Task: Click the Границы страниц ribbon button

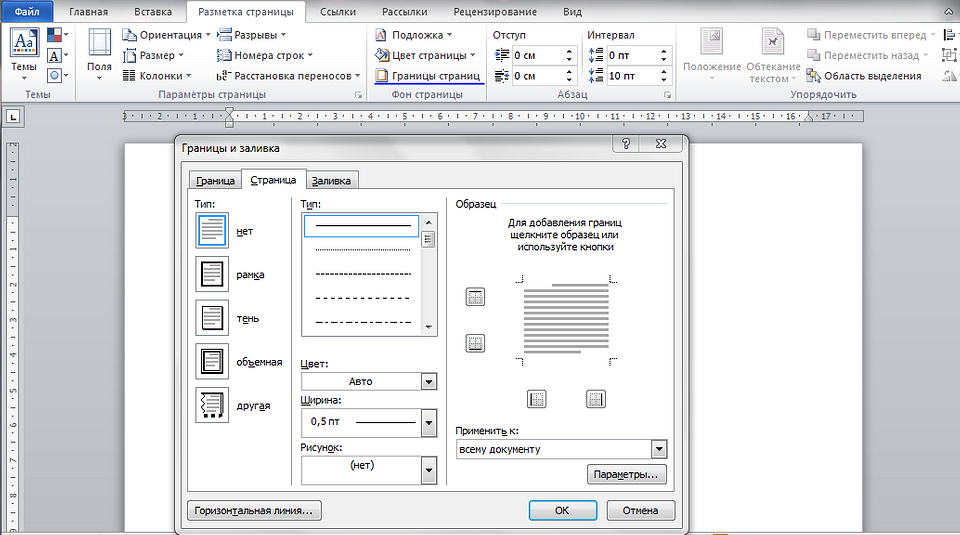Action: [427, 76]
